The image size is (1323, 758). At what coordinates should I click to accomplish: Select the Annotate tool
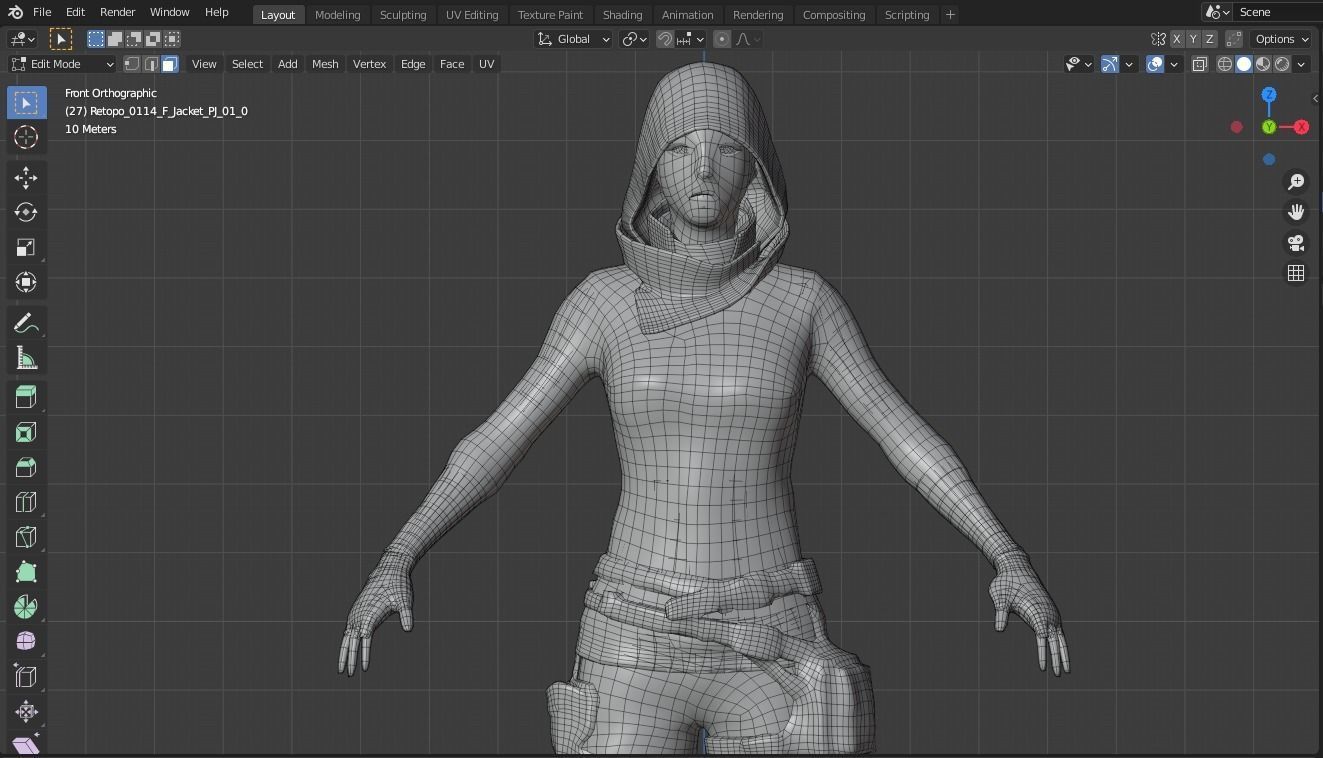pos(25,322)
